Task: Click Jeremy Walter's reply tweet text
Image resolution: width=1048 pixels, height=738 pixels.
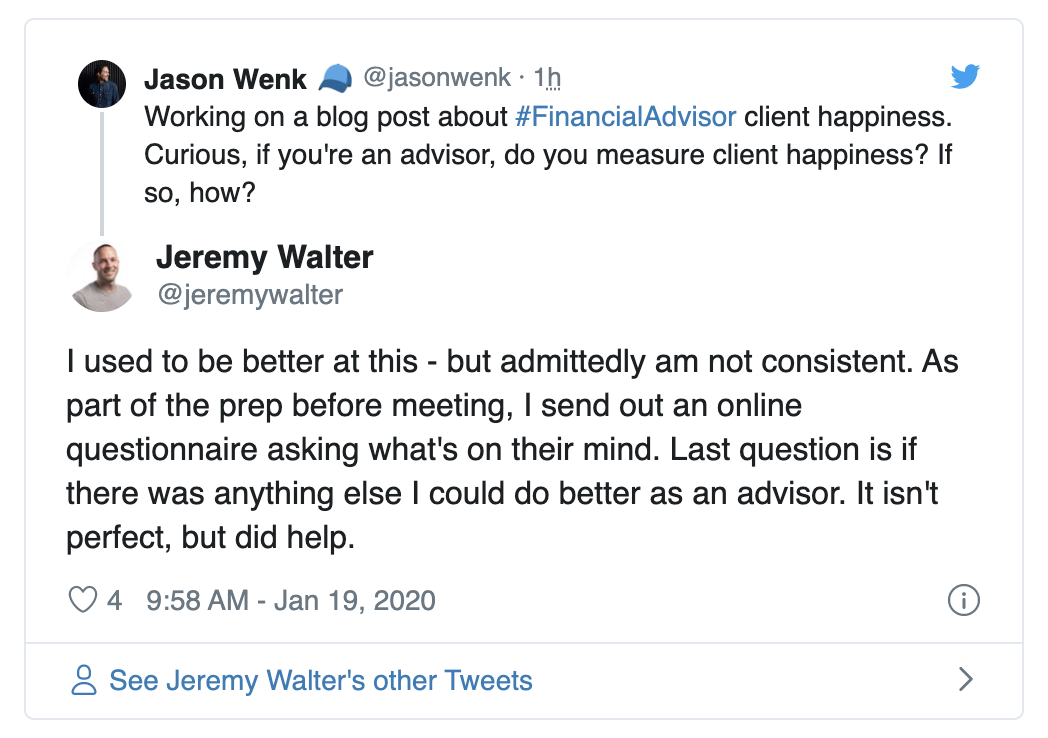Action: pos(512,449)
